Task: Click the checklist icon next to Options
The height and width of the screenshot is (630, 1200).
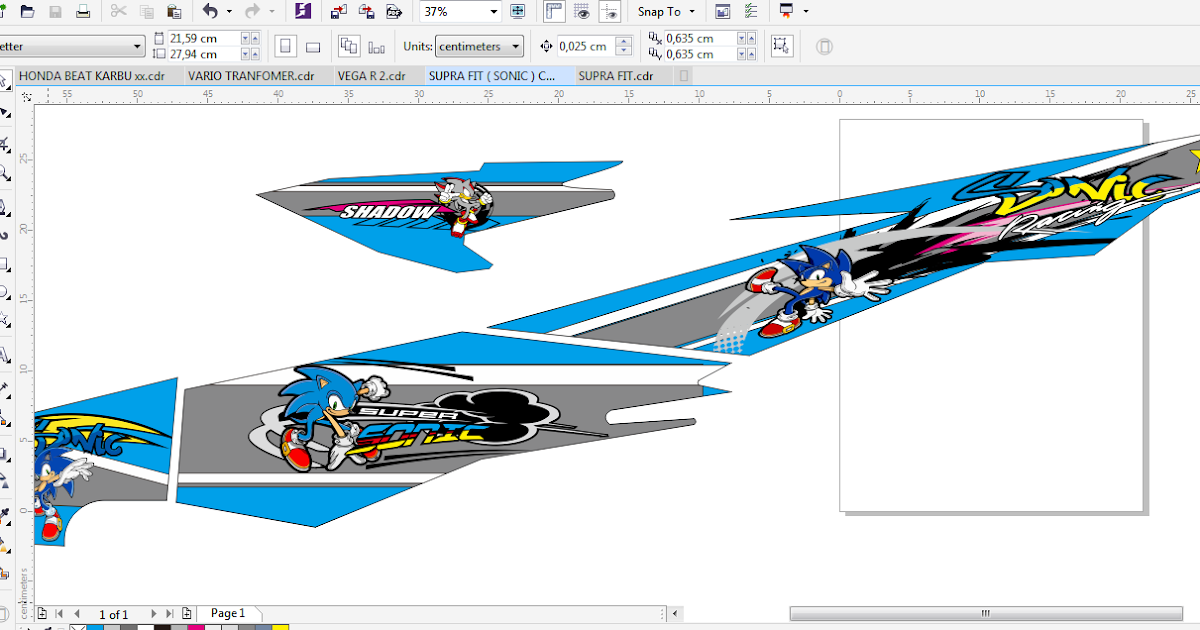Action: [751, 12]
